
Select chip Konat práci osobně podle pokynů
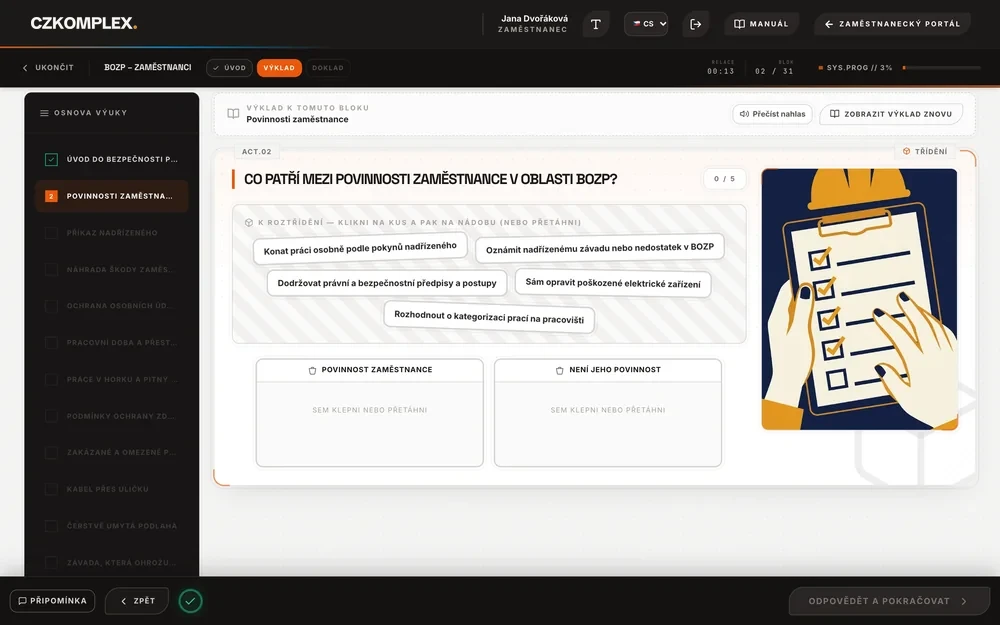click(360, 248)
